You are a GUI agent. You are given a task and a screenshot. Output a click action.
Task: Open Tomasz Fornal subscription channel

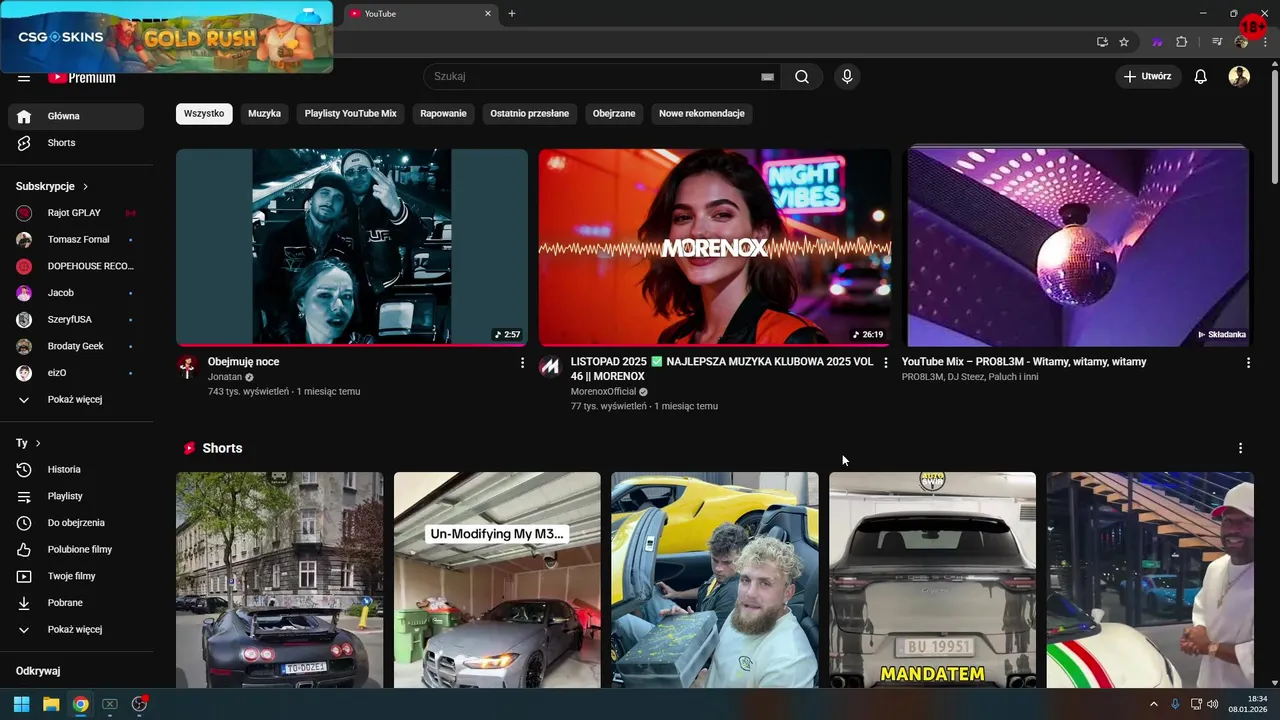(76, 240)
